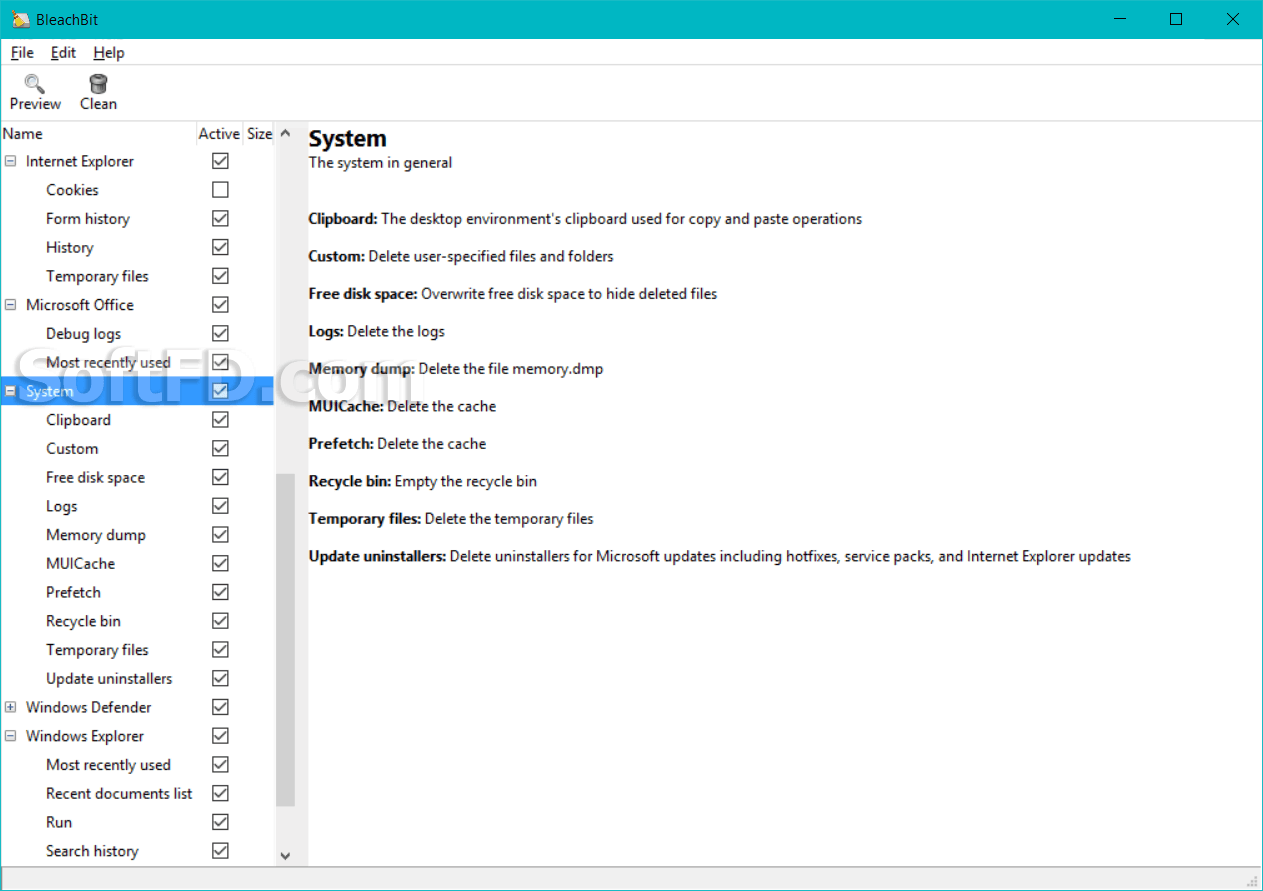The width and height of the screenshot is (1263, 891).
Task: Click the window resize grip in status bar
Action: click(x=1251, y=880)
